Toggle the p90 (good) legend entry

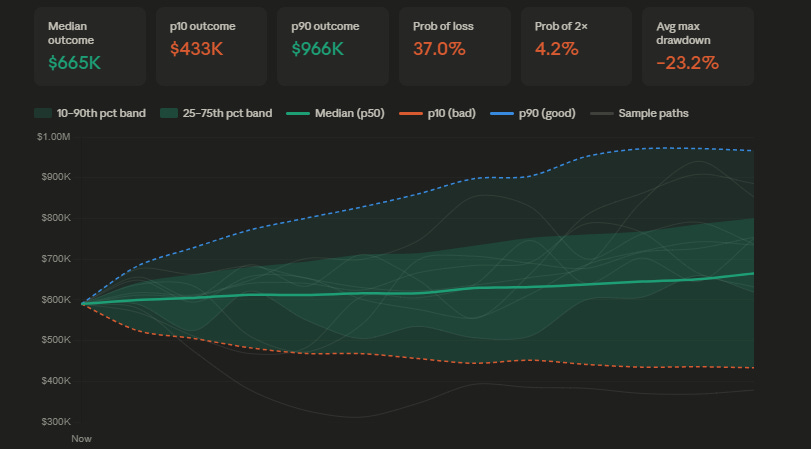[x=533, y=113]
